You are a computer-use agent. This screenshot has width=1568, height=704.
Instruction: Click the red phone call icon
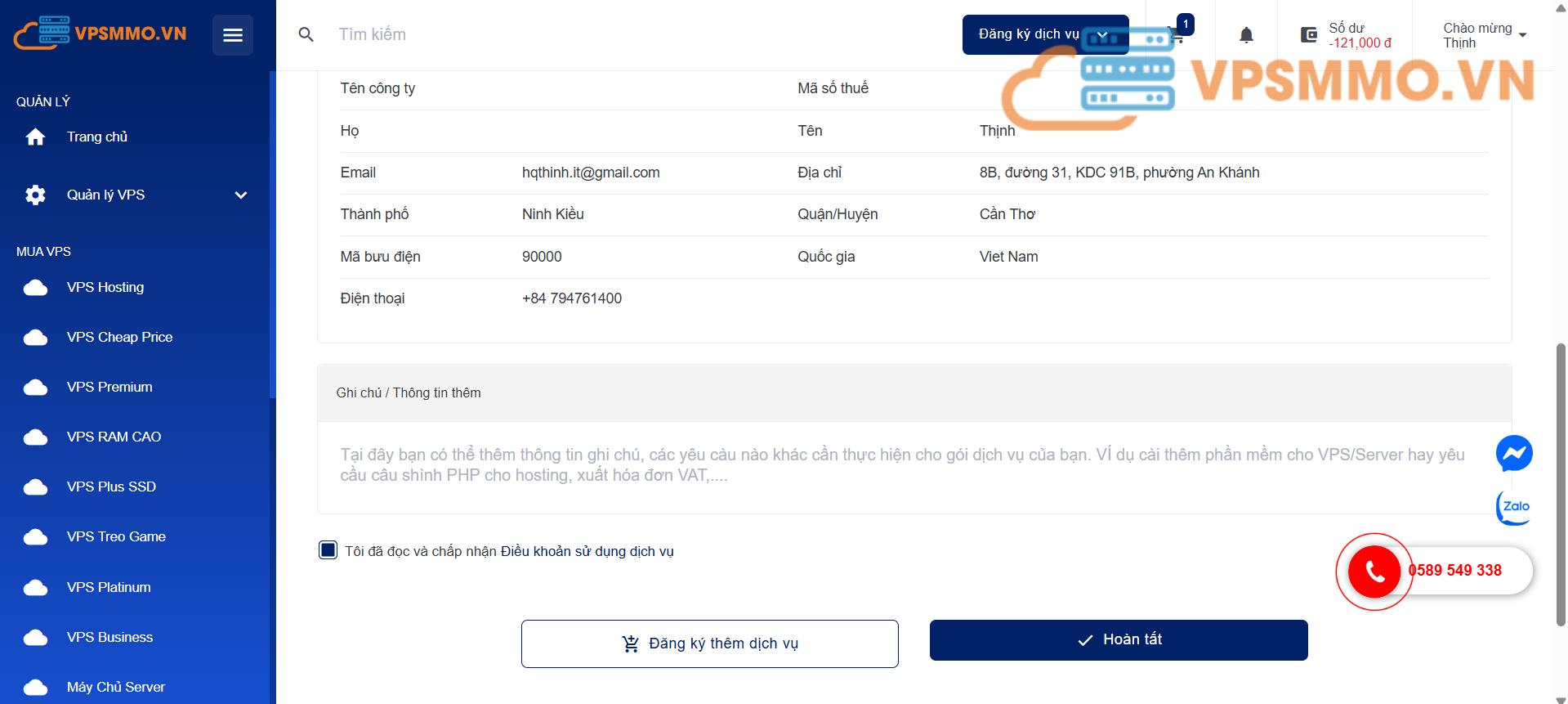(1374, 572)
